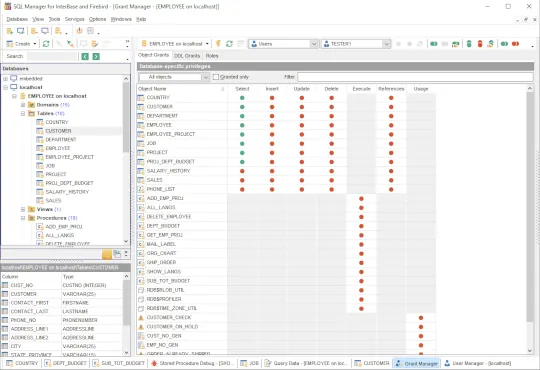This screenshot has height=370, width=540.
Task: Click the red horizontal revoke-row icon at right
Action: (515, 44)
